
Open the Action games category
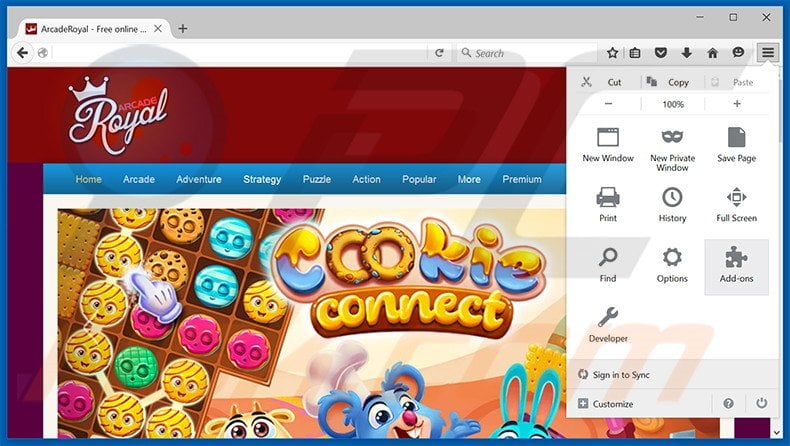[x=366, y=179]
